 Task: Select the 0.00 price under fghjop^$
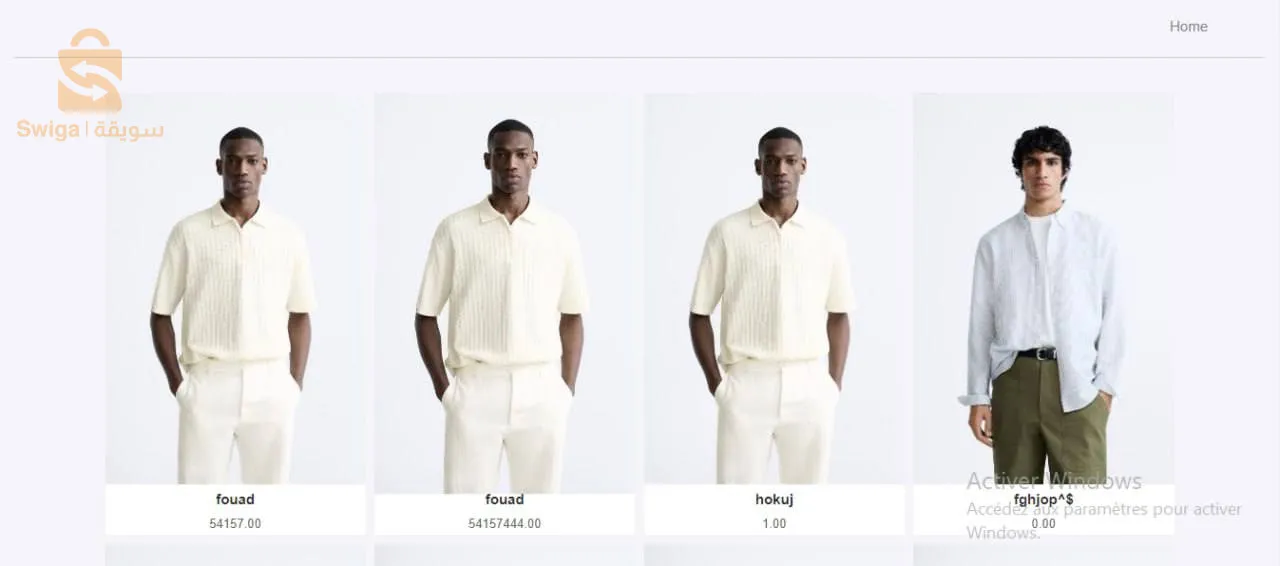[1043, 523]
